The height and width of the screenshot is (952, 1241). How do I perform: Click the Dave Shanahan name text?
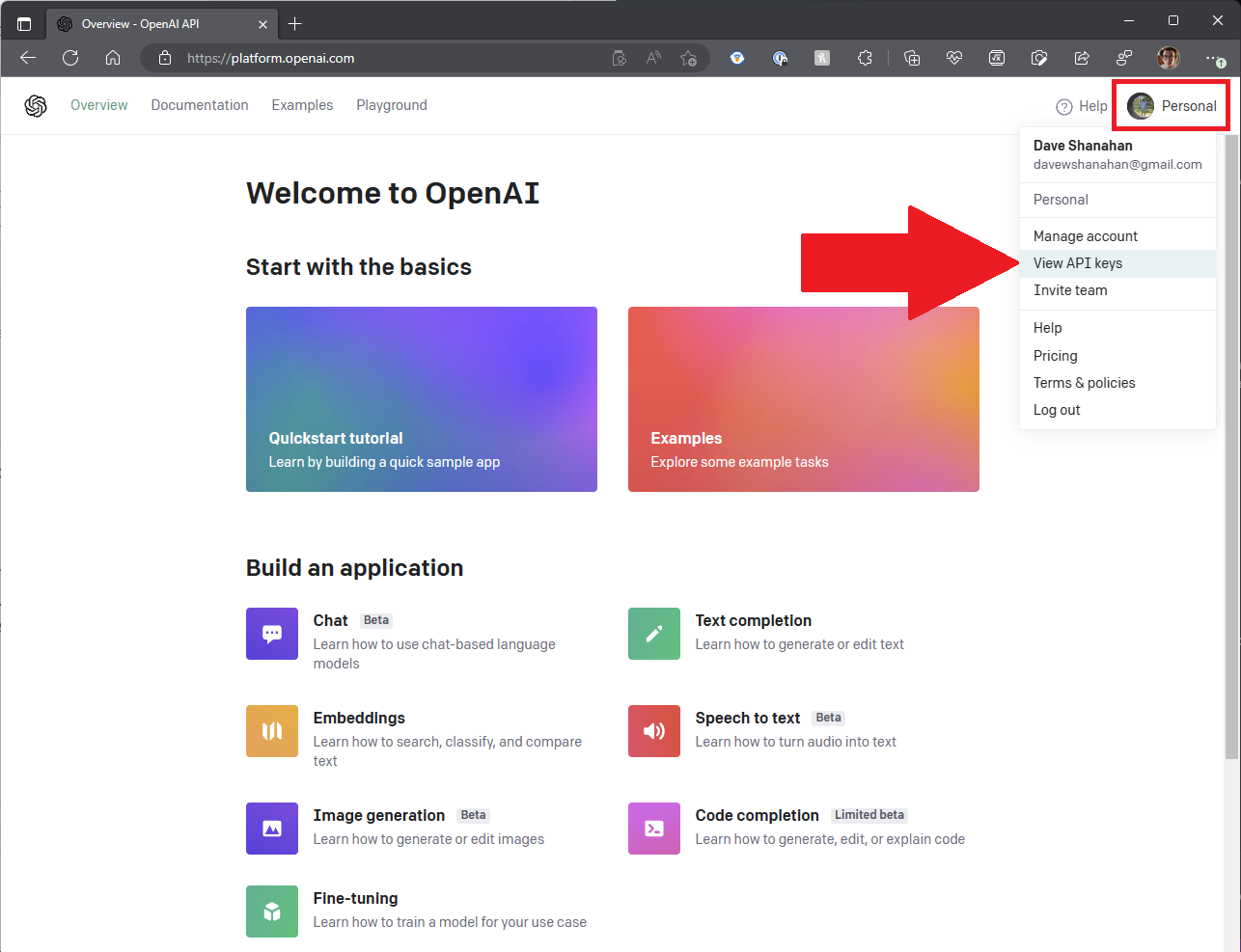click(x=1083, y=146)
